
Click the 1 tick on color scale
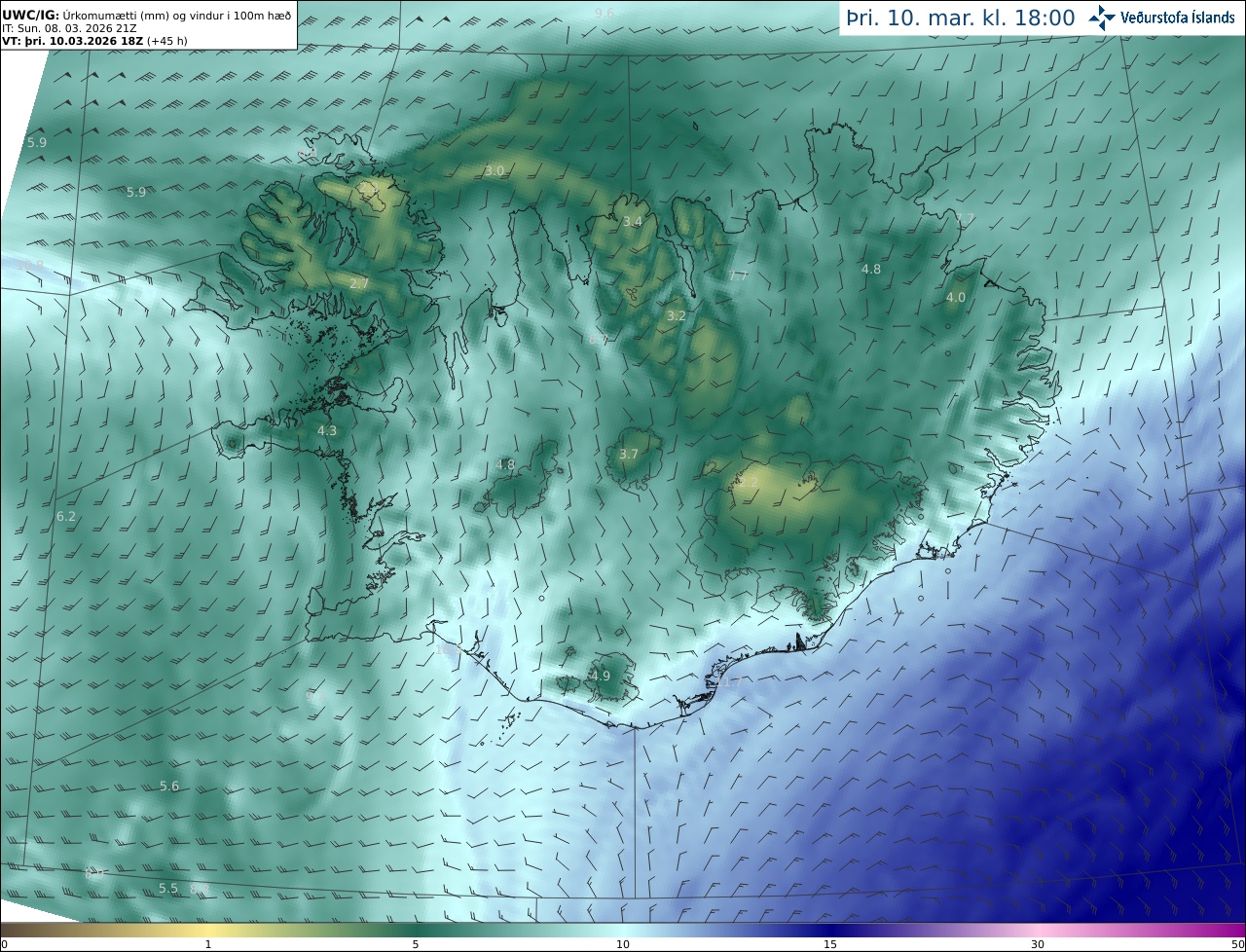point(208,944)
